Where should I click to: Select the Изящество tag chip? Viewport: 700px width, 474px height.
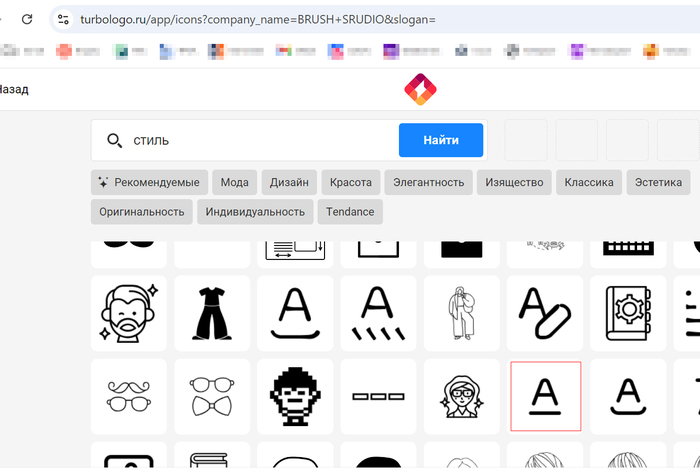[x=514, y=182]
